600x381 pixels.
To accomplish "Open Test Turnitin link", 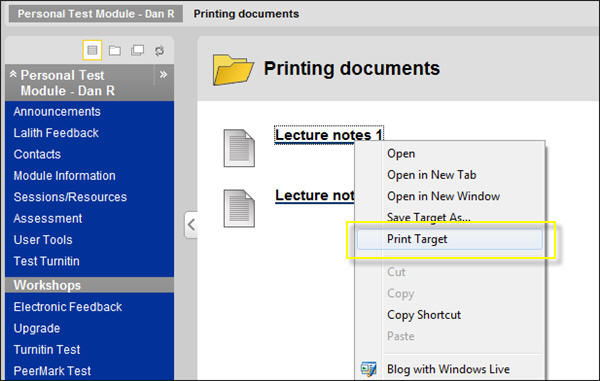I will (x=47, y=262).
